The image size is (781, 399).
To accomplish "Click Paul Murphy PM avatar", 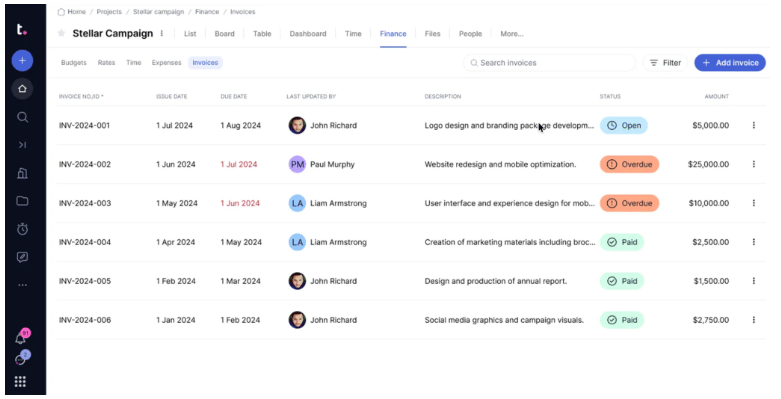I will click(x=297, y=164).
